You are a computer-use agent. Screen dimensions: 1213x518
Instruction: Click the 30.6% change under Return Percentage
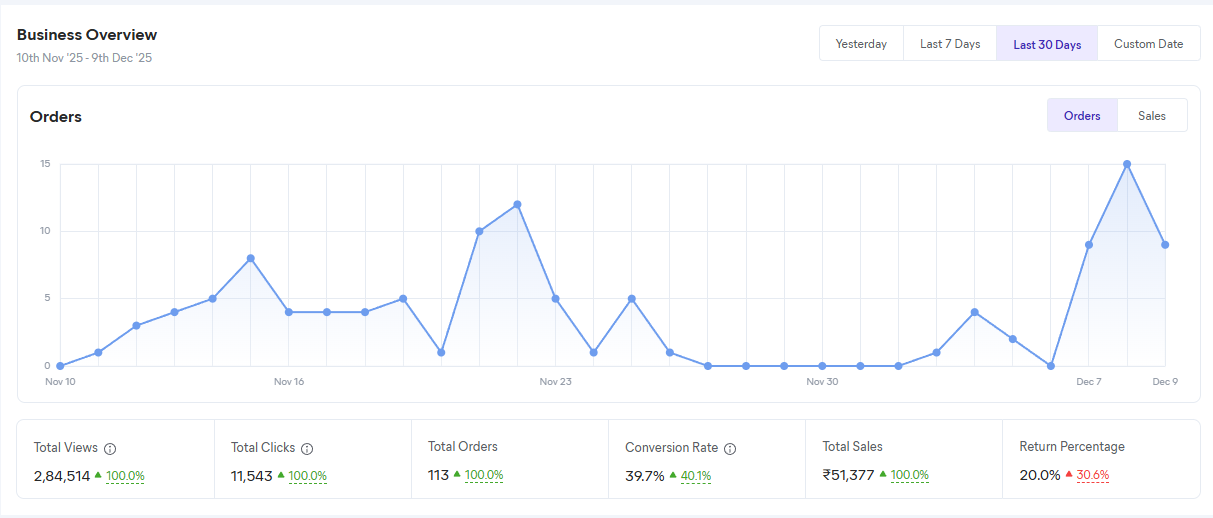pyautogui.click(x=1093, y=476)
